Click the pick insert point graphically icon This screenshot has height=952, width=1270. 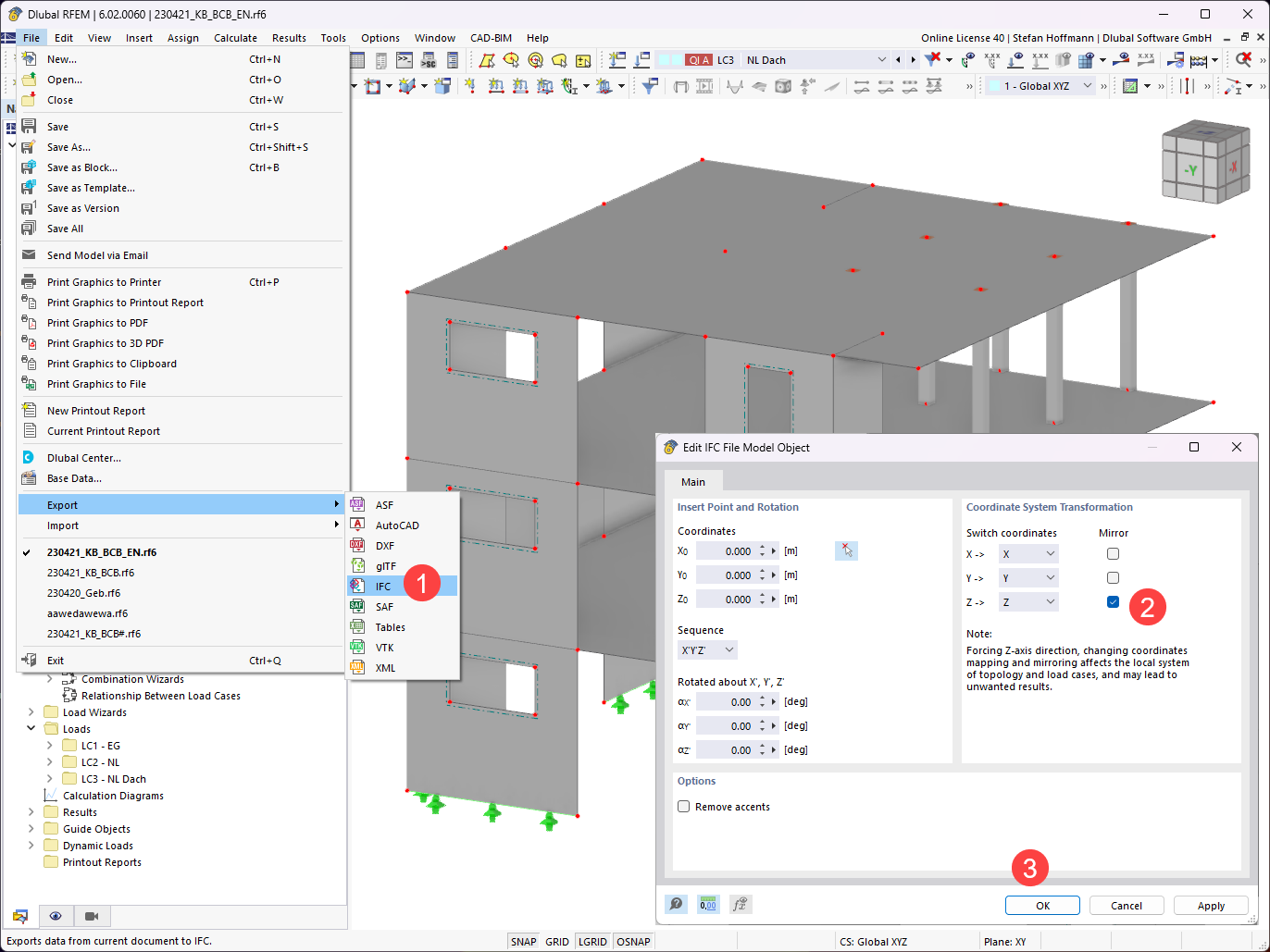pyautogui.click(x=846, y=550)
